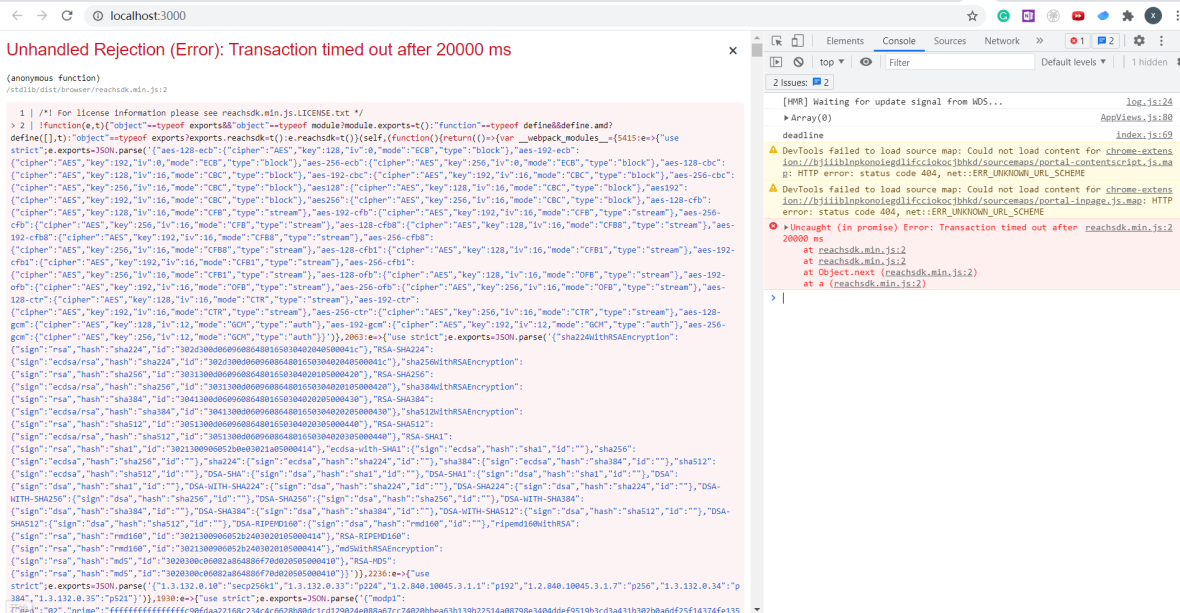
Task: Toggle the console sidebar panel
Action: [776, 62]
